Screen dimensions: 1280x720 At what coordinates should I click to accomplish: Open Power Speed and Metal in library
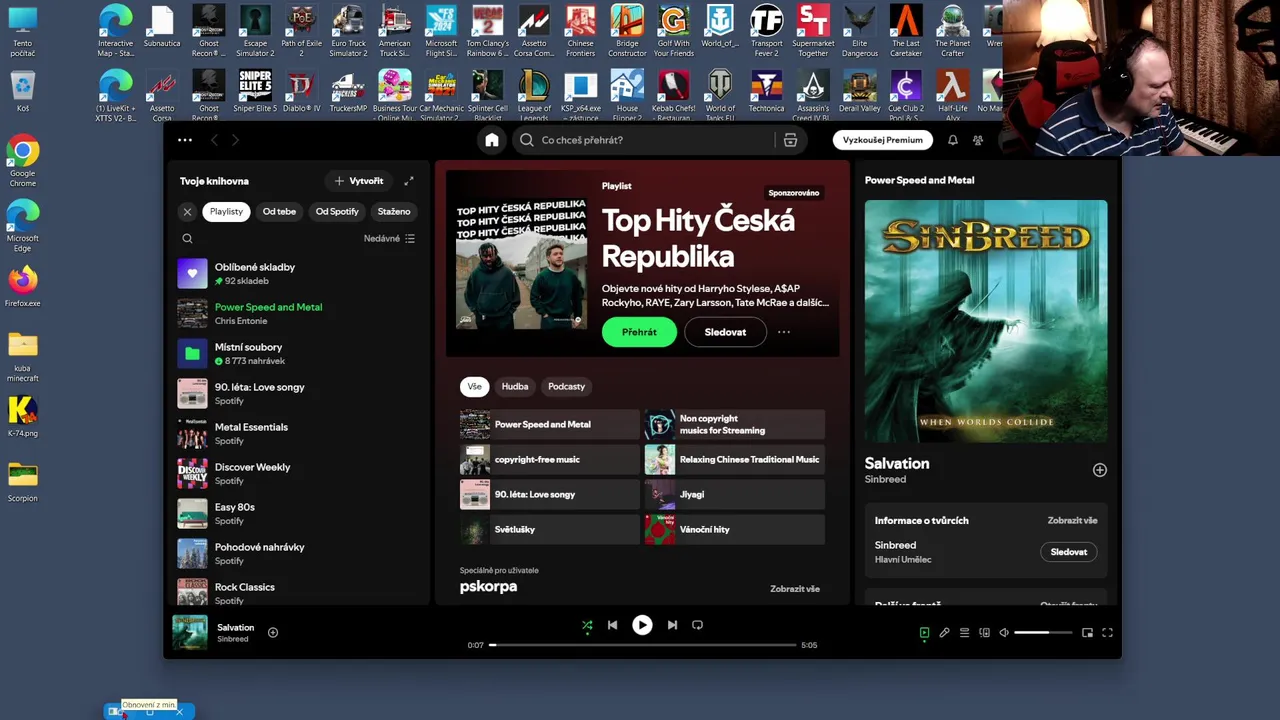[298, 314]
